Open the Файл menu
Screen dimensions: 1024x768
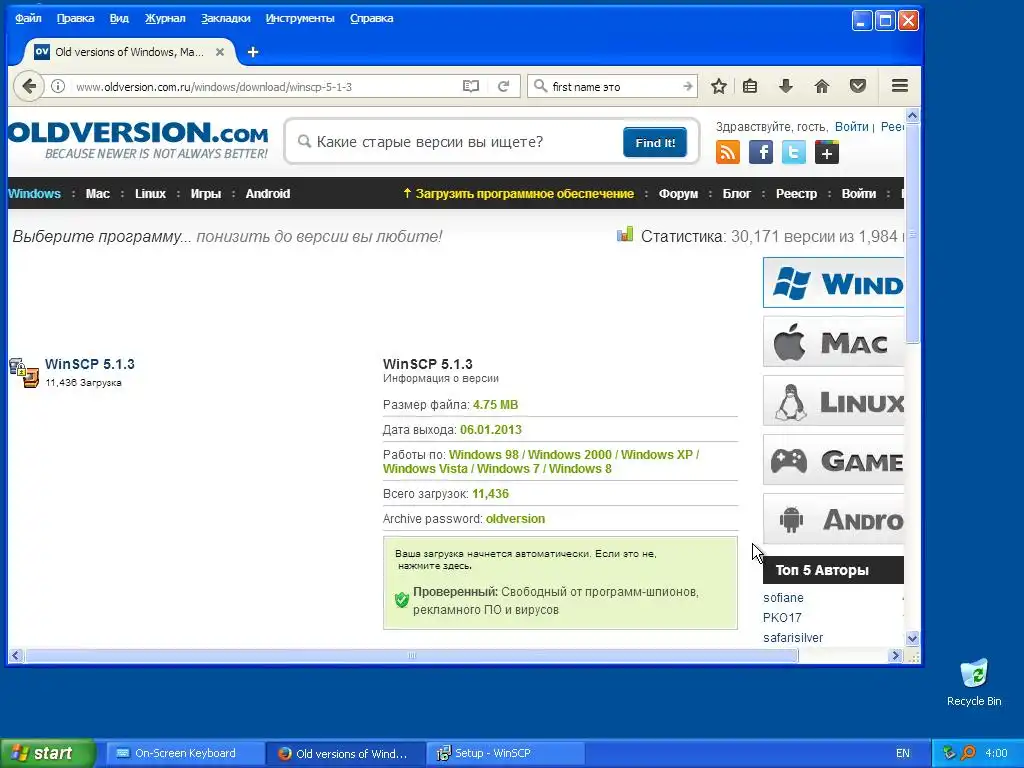(28, 18)
